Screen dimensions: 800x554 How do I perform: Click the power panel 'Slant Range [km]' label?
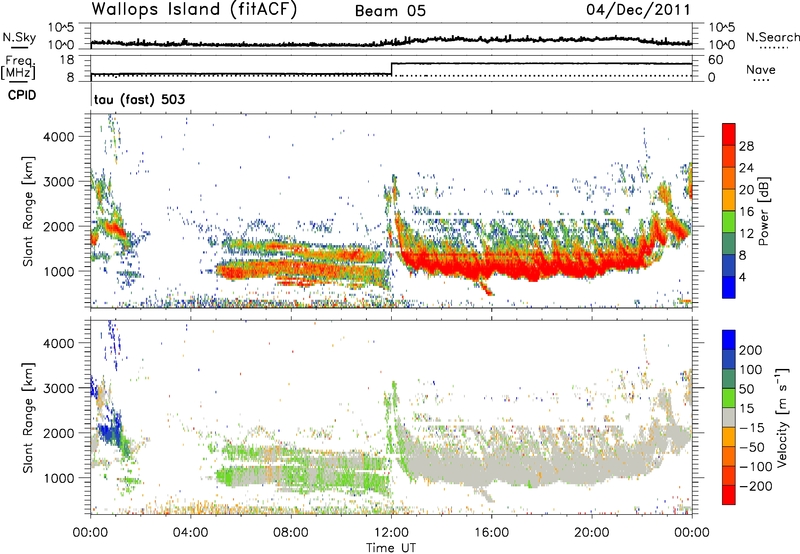(x=28, y=211)
